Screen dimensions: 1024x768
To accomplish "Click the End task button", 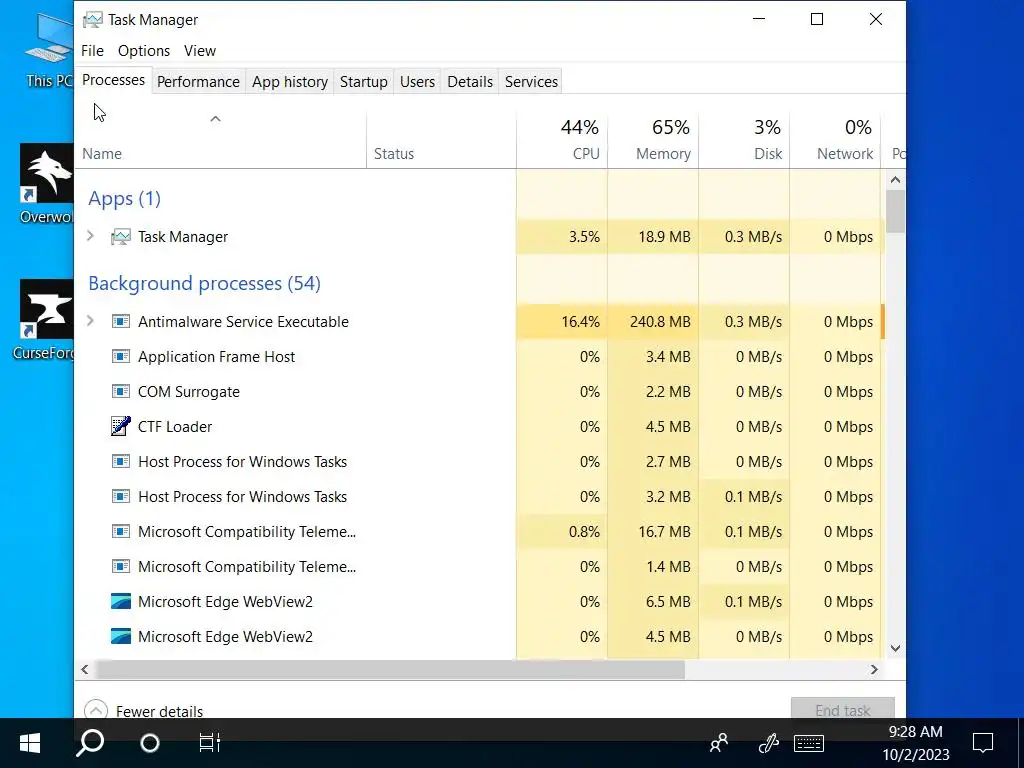I will (x=842, y=709).
